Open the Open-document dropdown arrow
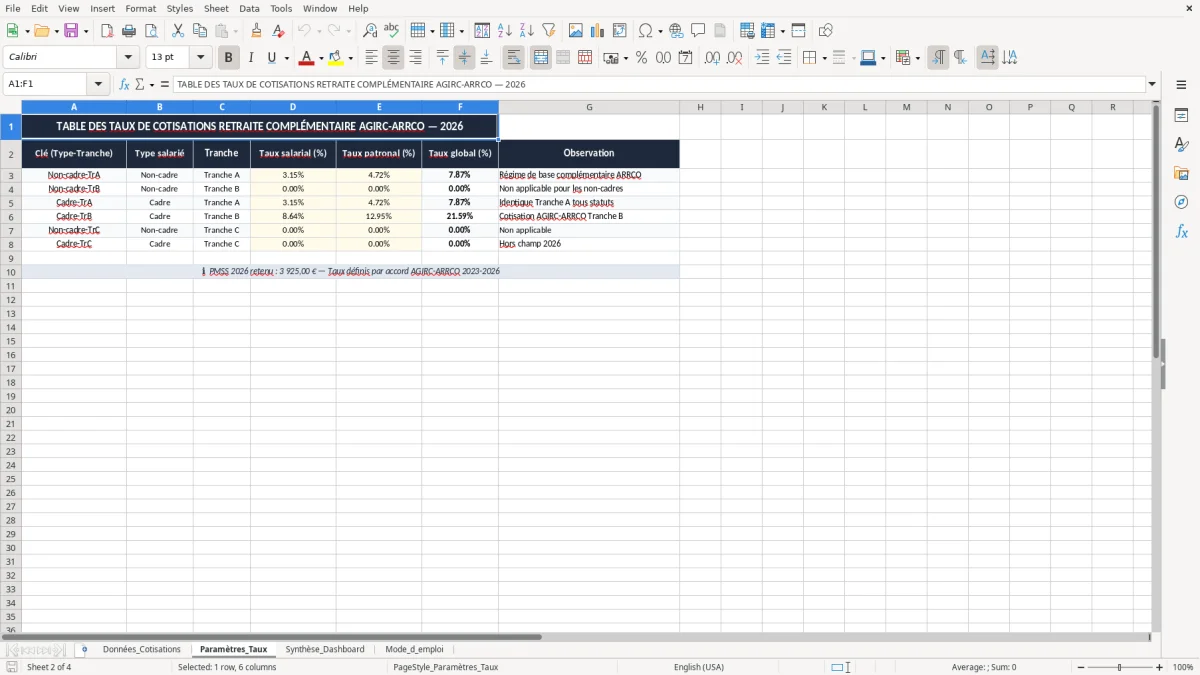Viewport: 1200px width, 675px height. 57,32
